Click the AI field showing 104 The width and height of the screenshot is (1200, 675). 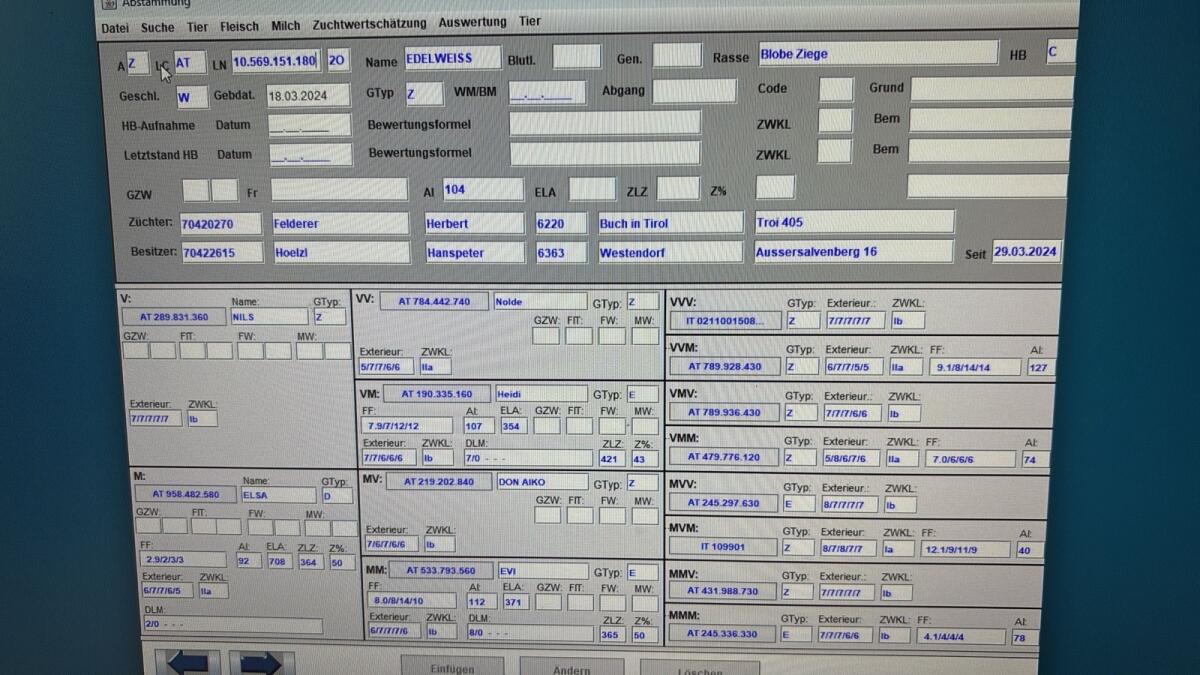tap(483, 188)
